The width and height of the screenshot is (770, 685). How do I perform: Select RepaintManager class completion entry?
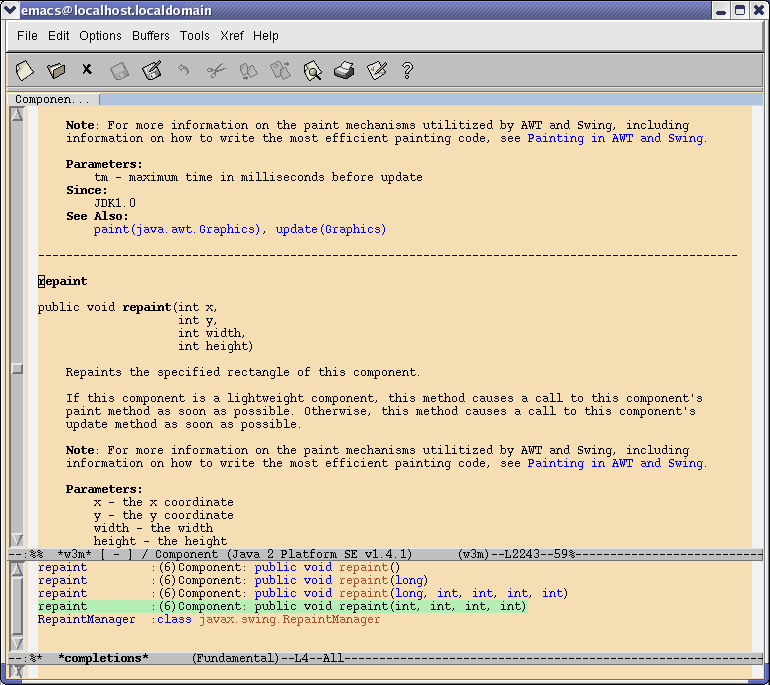tap(209, 620)
